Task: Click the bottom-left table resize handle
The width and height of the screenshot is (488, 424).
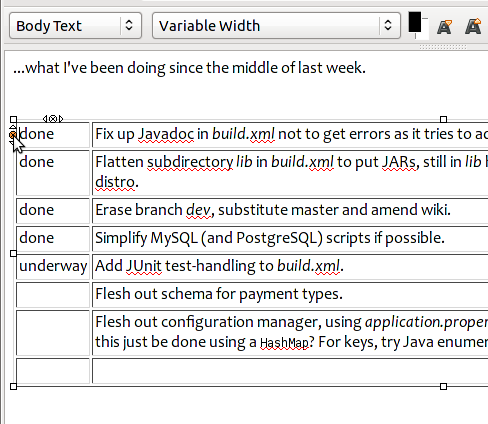Action: 13,386
